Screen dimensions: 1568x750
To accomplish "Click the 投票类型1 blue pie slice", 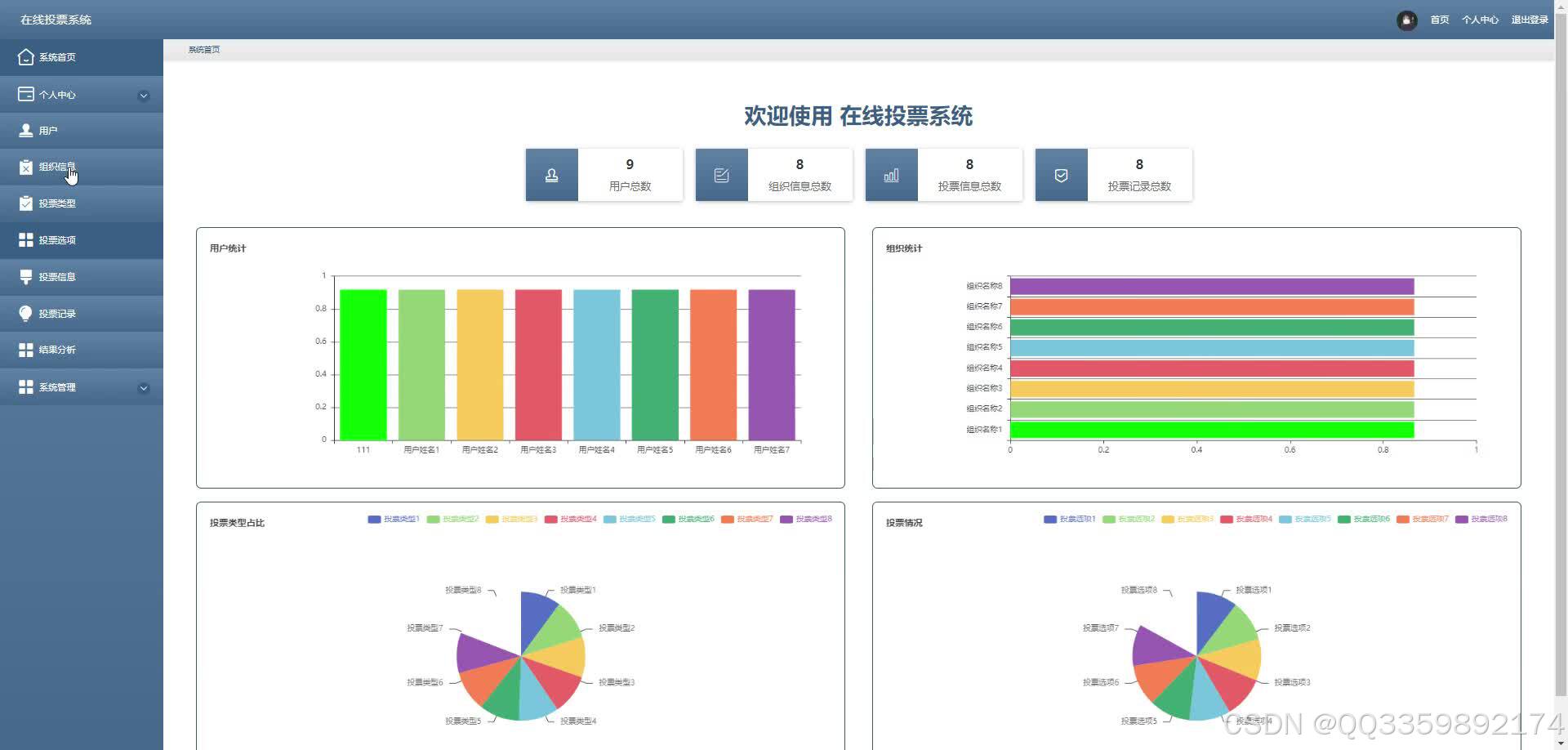I will click(535, 617).
